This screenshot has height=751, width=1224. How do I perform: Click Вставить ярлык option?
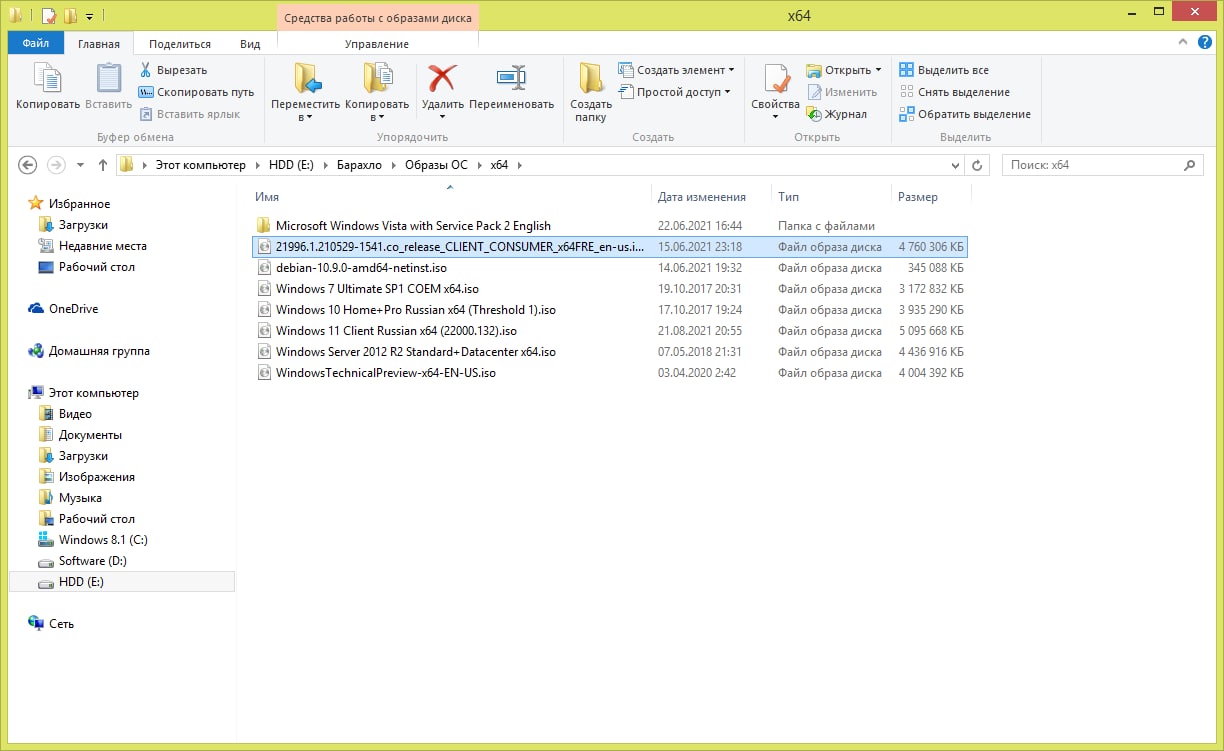189,114
